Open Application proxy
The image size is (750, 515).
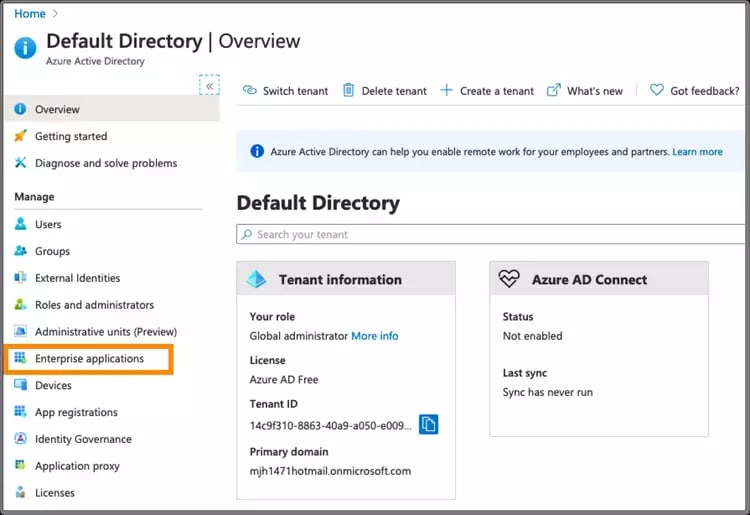[x=77, y=466]
